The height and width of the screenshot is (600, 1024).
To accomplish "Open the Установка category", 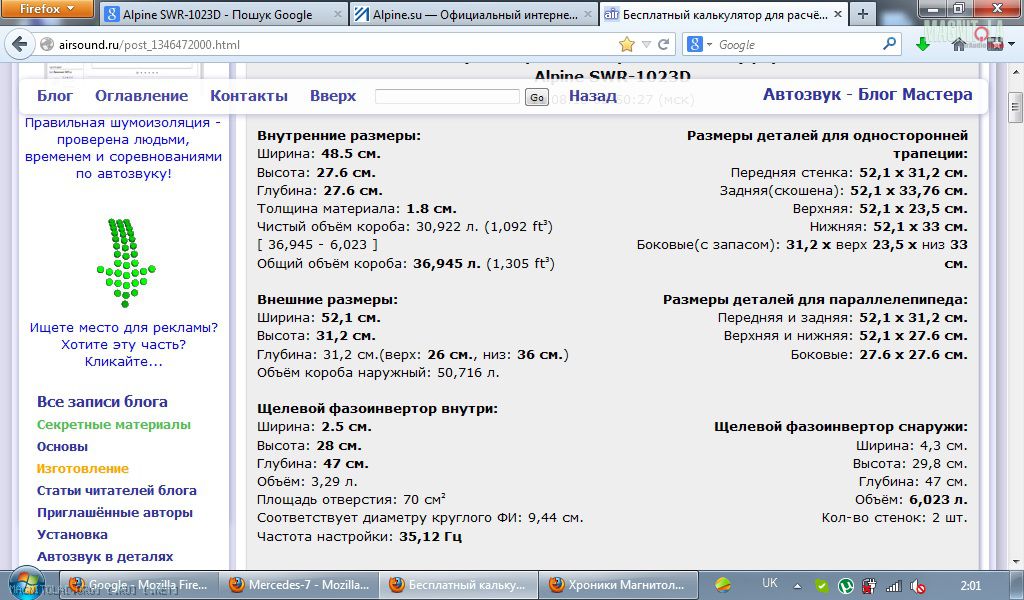I will [x=72, y=534].
